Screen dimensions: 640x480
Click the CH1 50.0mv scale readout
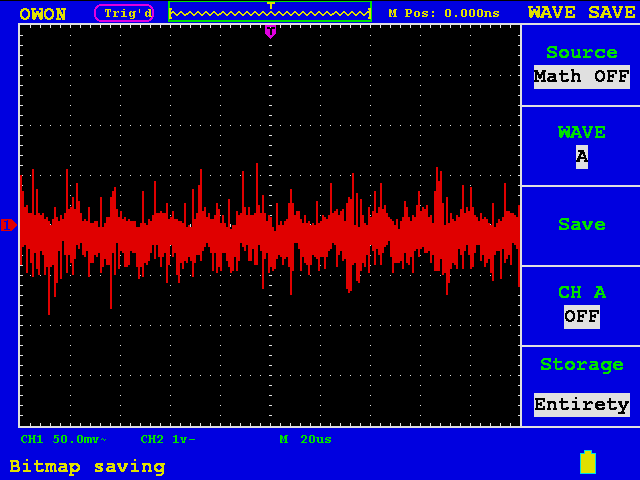pos(64,439)
